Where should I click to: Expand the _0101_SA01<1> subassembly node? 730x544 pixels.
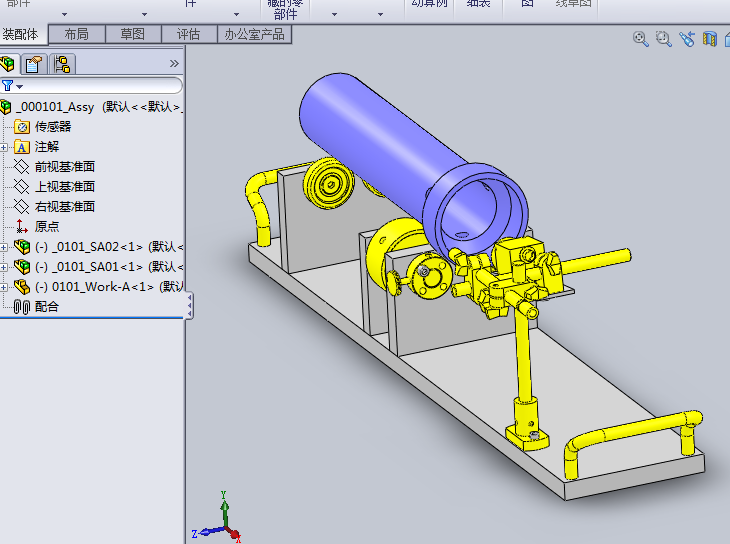[x=5, y=267]
